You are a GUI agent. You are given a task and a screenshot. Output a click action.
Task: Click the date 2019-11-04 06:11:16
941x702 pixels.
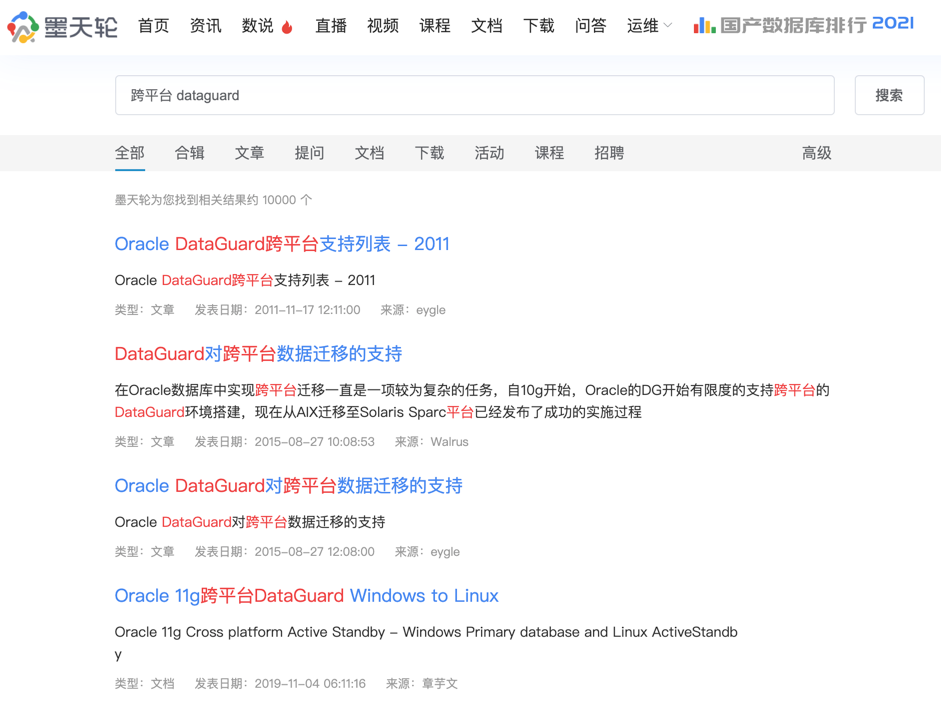tap(310, 684)
